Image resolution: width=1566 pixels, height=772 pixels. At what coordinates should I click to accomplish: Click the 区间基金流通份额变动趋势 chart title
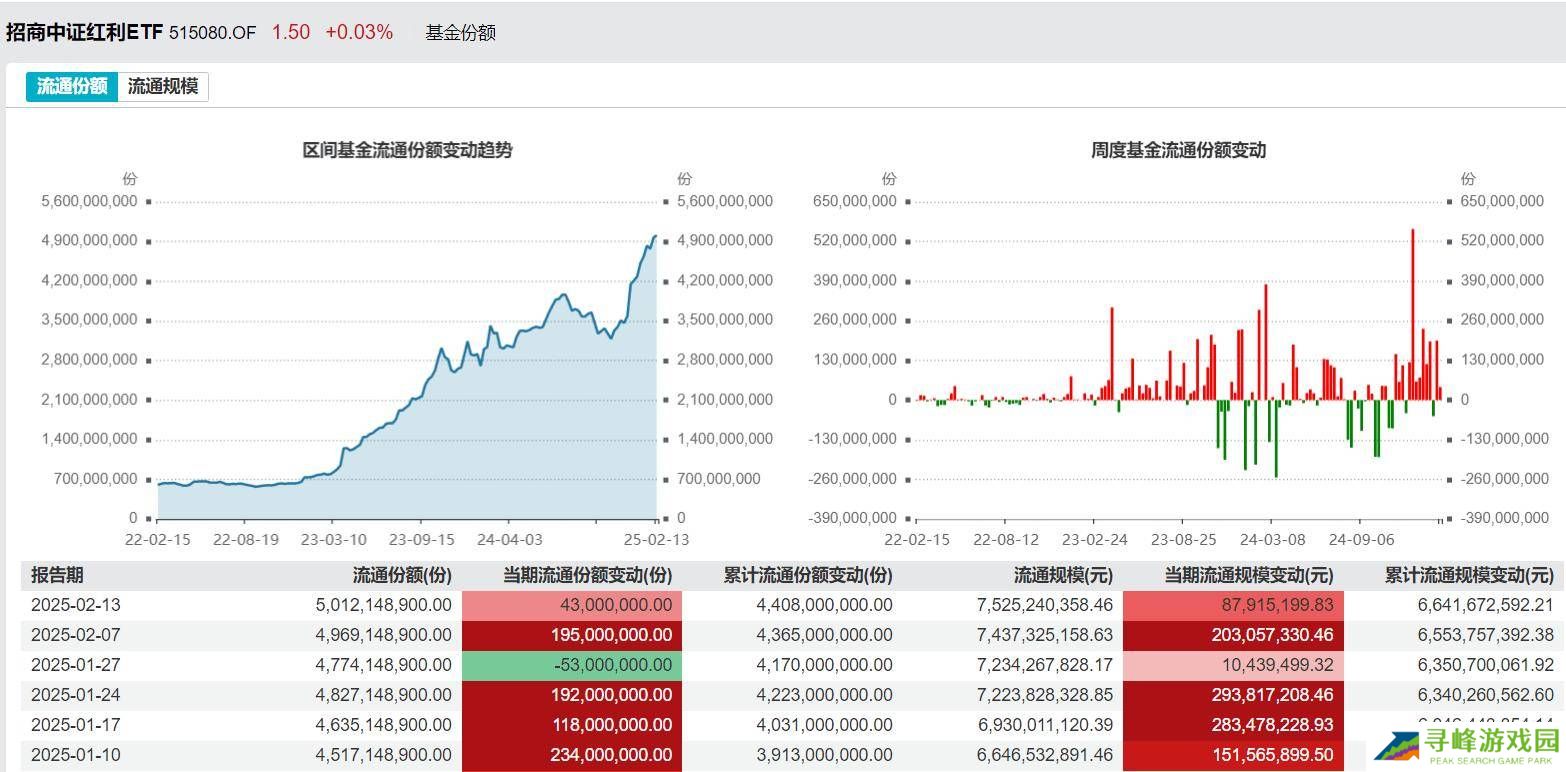tap(408, 150)
